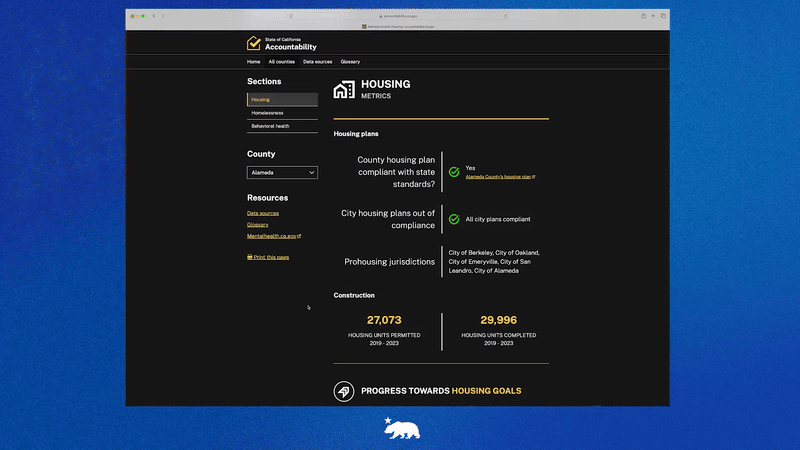Open the Mentalhealth.ca.gov resource link
Viewport: 800px width, 450px height.
tap(273, 237)
